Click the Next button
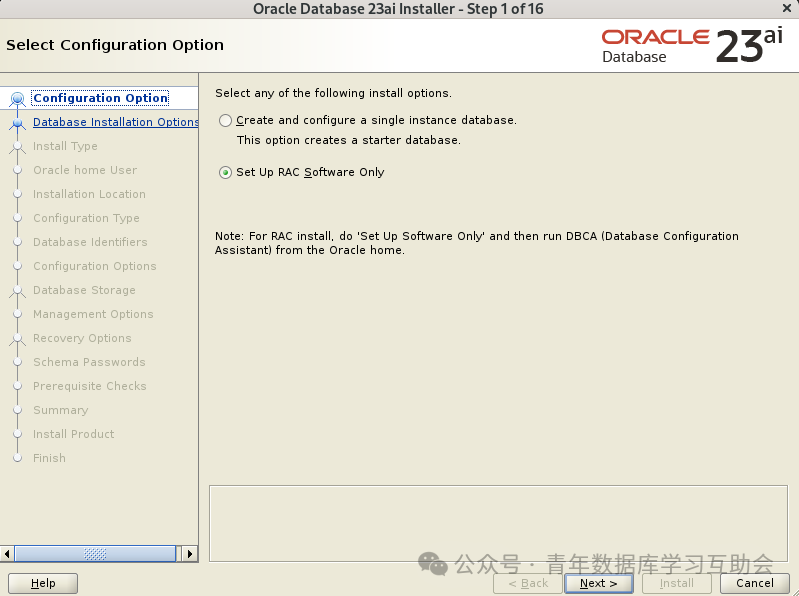 (598, 583)
